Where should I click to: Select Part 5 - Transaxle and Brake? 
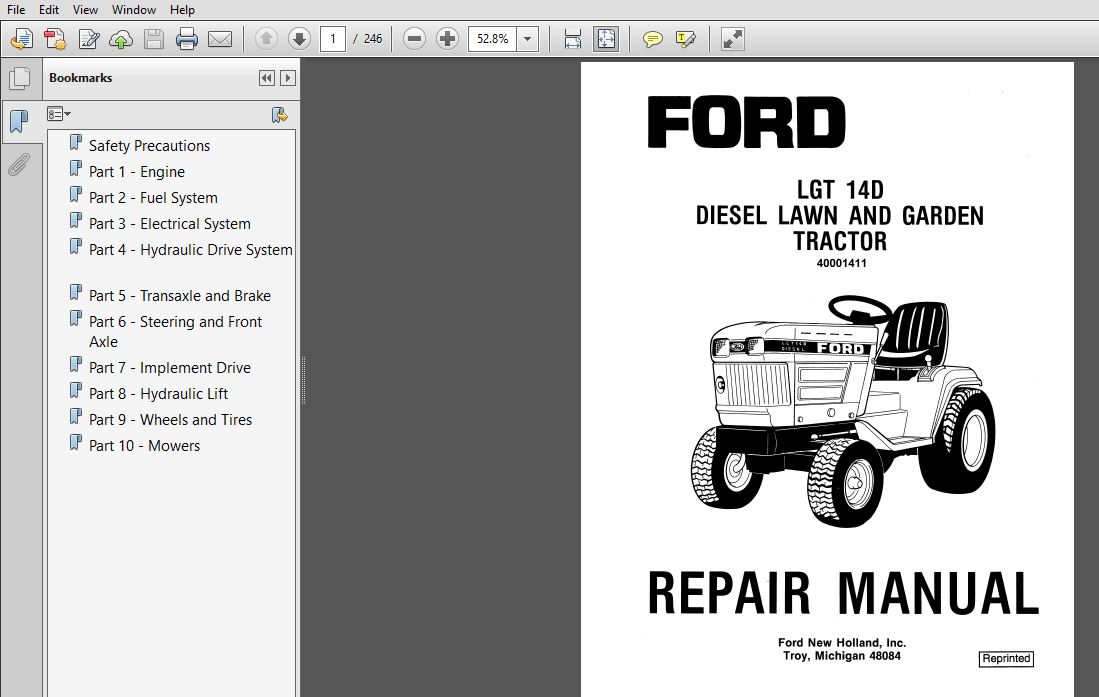click(x=179, y=296)
